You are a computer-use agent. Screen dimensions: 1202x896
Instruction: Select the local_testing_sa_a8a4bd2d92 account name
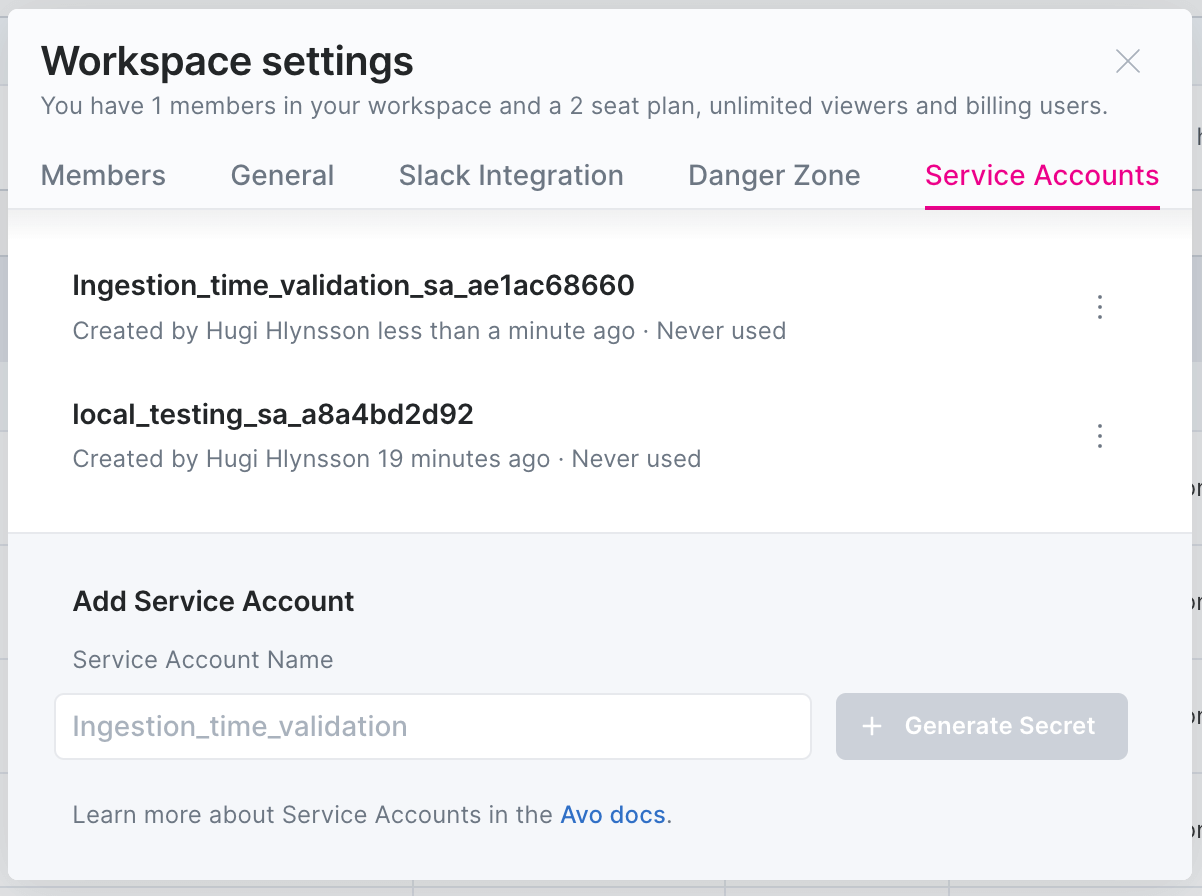[272, 414]
